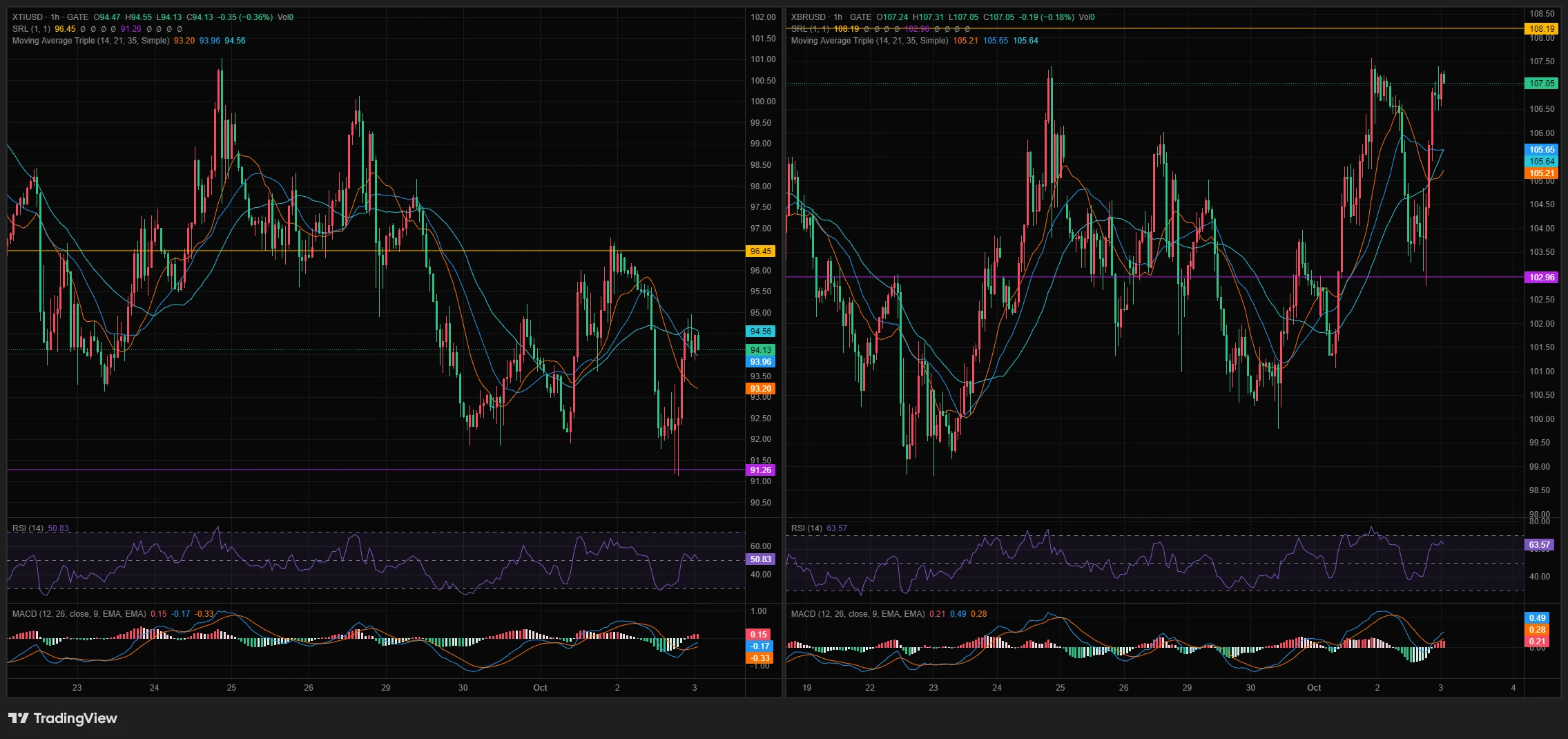Open Moving Average Triple legend on XBRUSD chart
This screenshot has width=1568, height=739.
869,41
